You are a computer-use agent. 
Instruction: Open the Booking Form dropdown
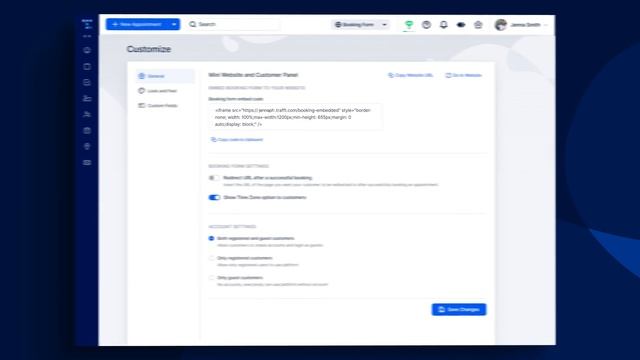point(360,24)
